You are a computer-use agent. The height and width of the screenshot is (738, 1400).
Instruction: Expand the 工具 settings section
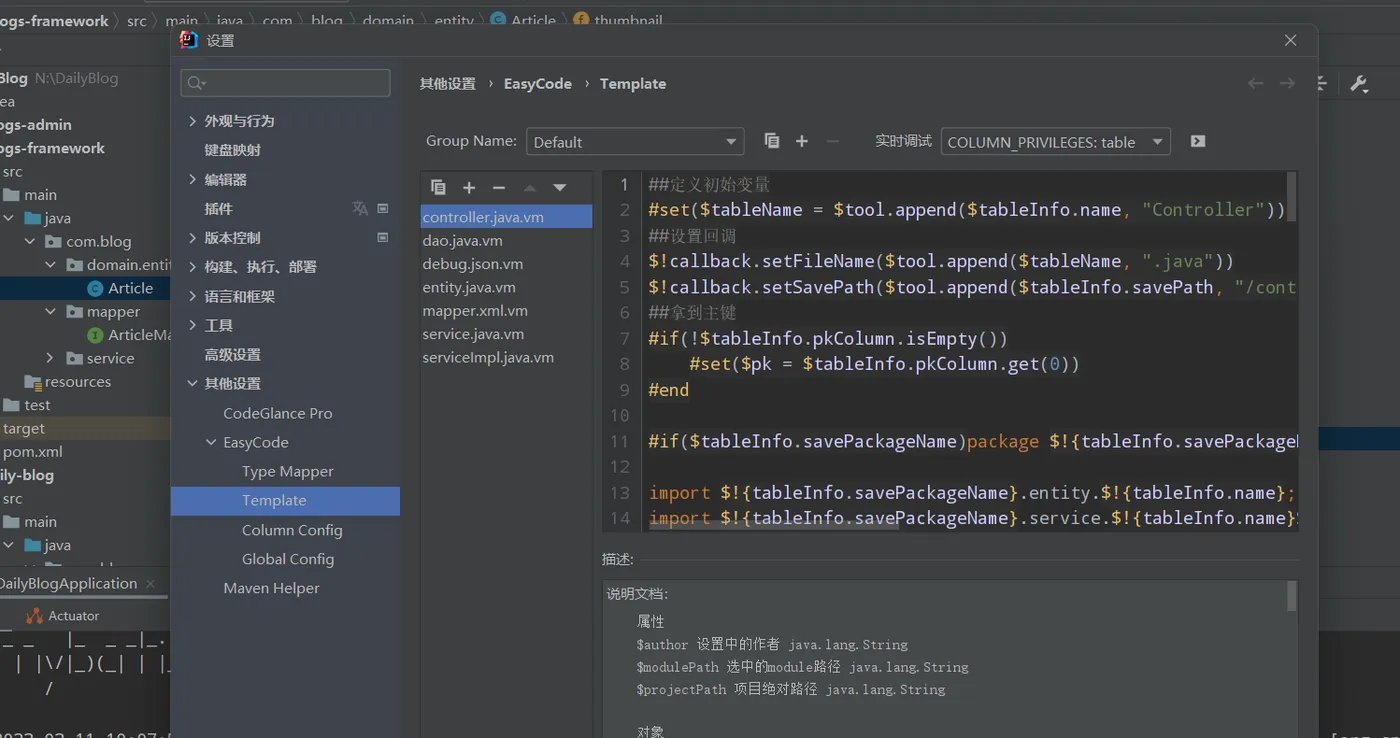click(x=192, y=325)
